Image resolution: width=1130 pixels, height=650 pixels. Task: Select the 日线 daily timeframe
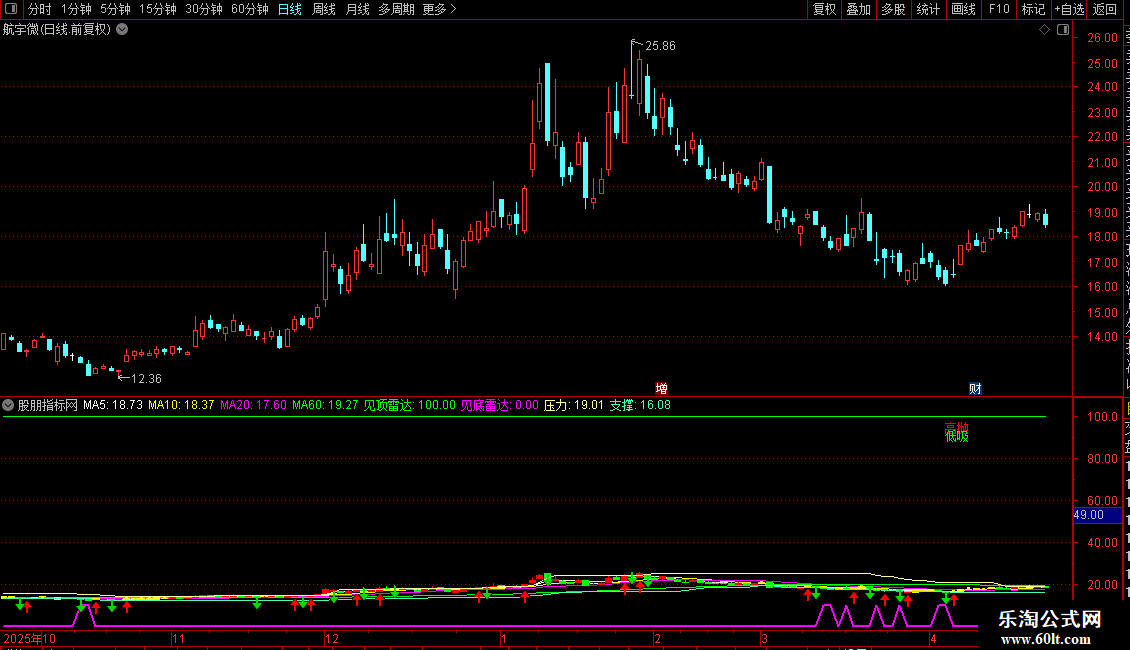point(290,9)
